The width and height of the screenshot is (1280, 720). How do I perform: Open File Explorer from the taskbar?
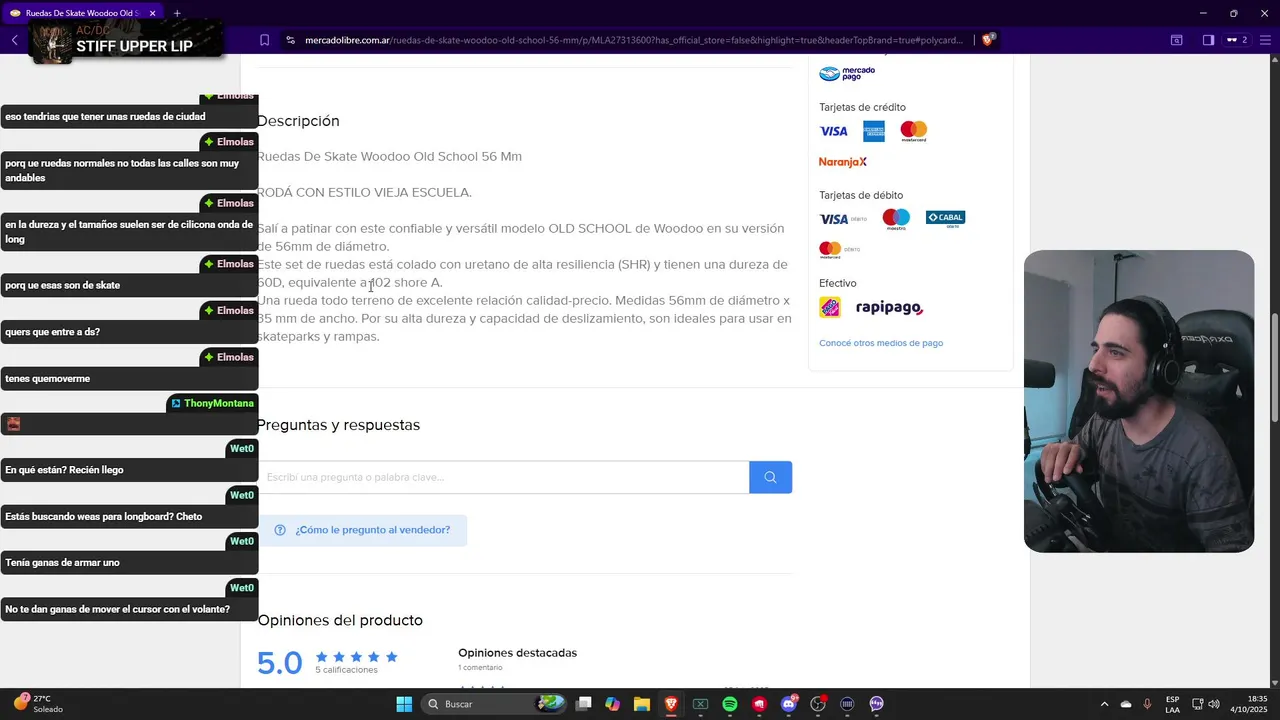coord(642,704)
